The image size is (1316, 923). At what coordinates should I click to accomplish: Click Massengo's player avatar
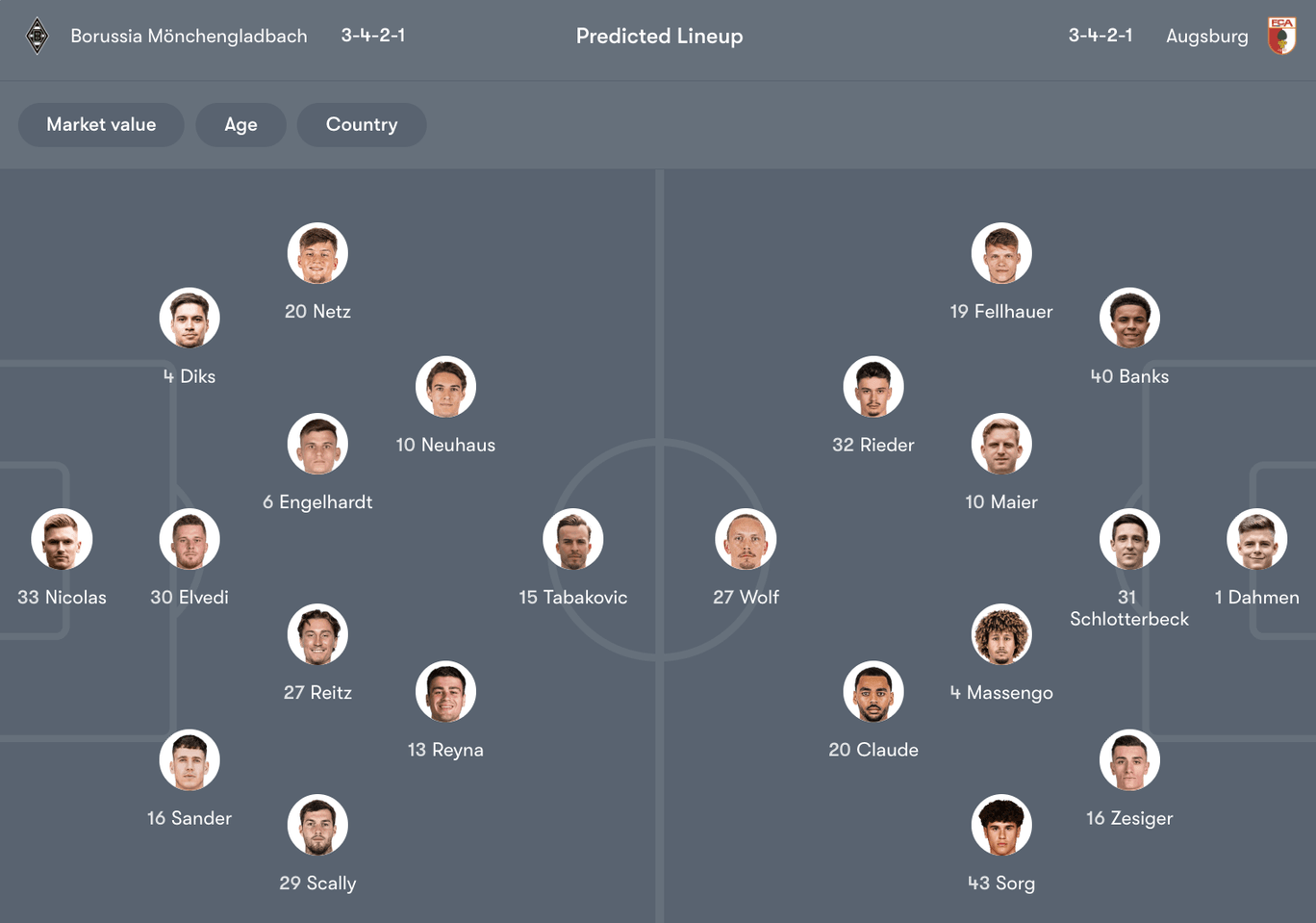tap(1001, 634)
